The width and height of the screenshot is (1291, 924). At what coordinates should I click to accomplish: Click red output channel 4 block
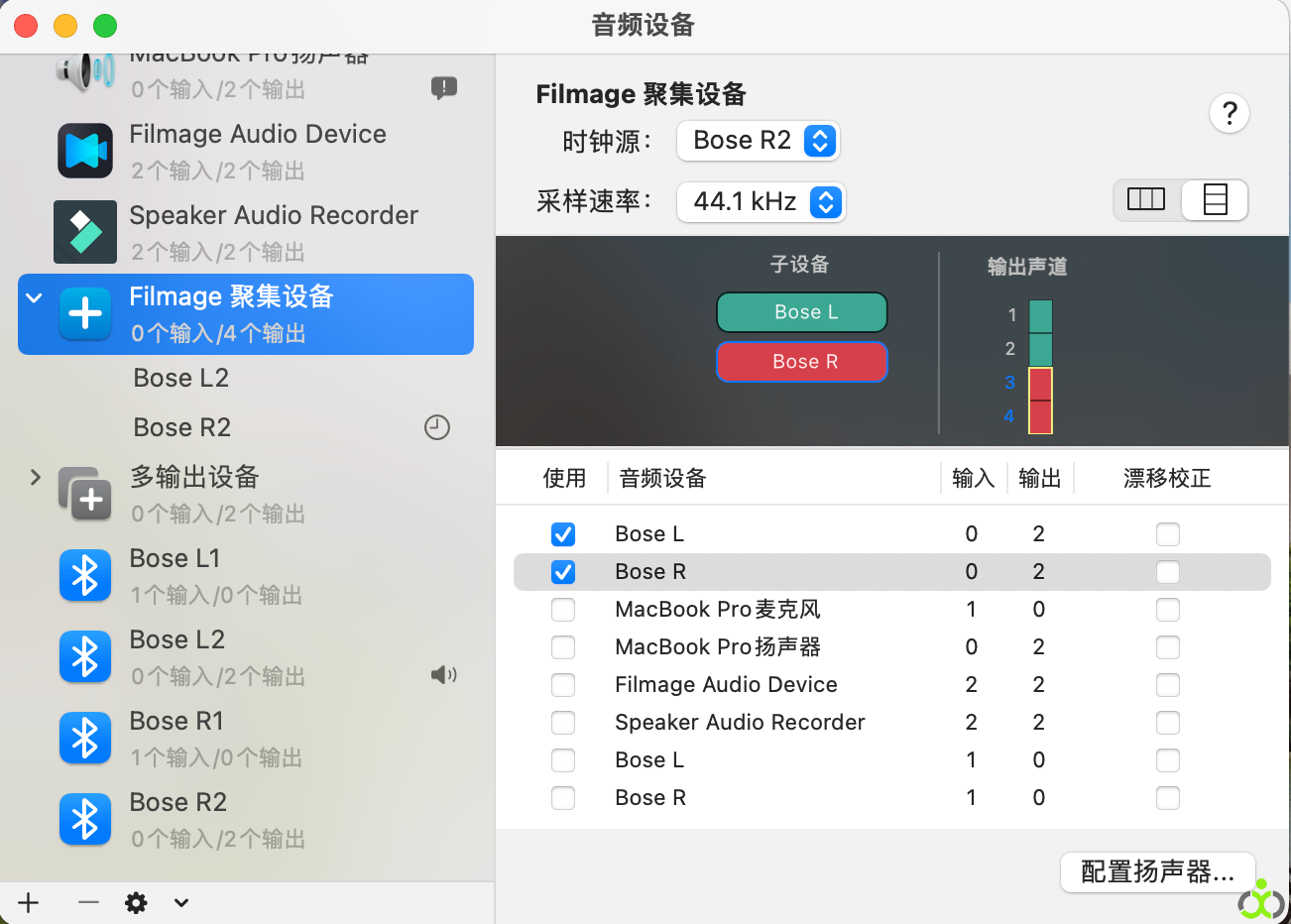pyautogui.click(x=1040, y=417)
